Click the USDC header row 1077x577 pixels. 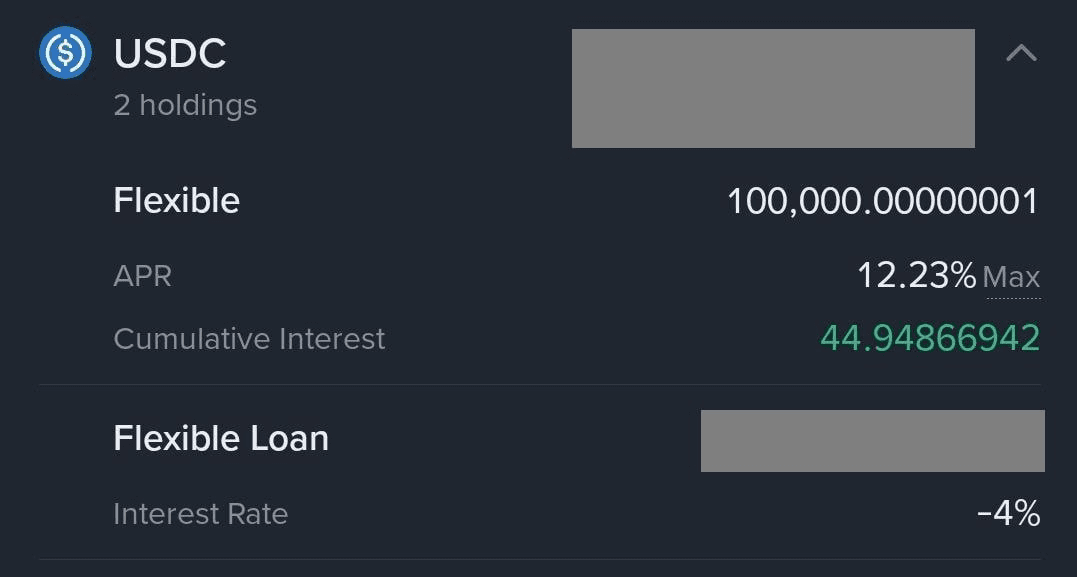coord(540,76)
